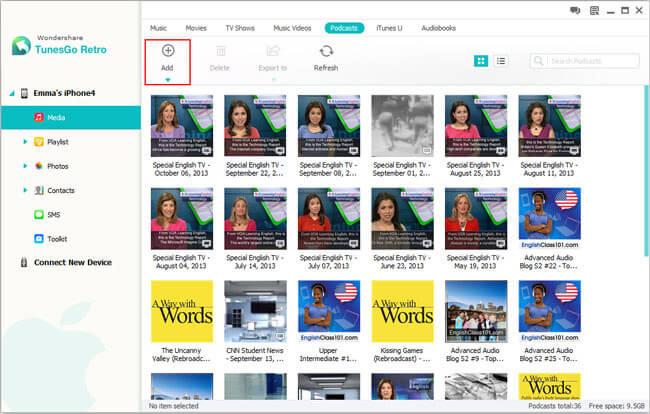The image size is (650, 414).
Task: Click the Add button in toolbar
Action: click(x=167, y=56)
